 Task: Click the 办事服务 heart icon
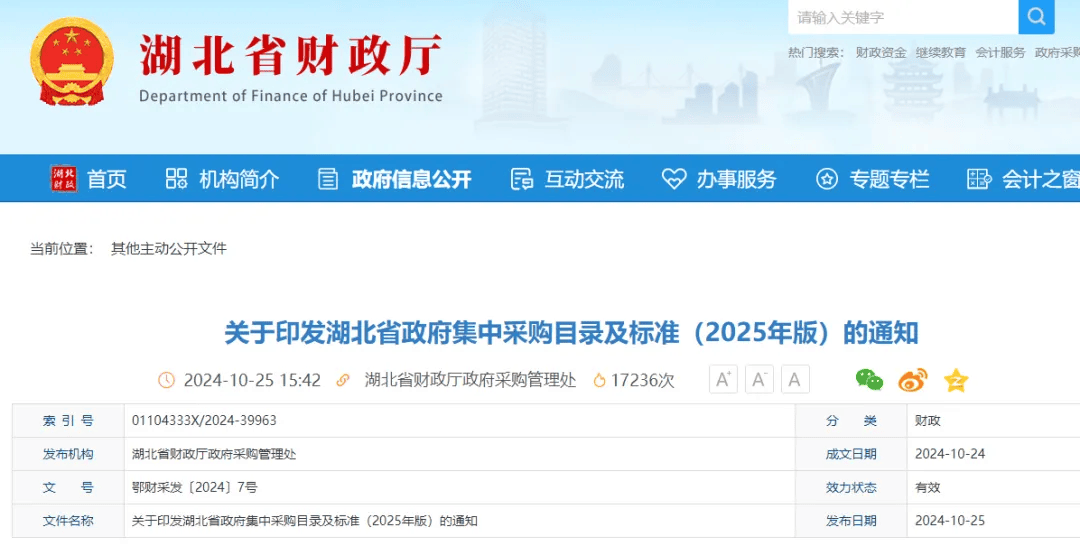click(674, 179)
